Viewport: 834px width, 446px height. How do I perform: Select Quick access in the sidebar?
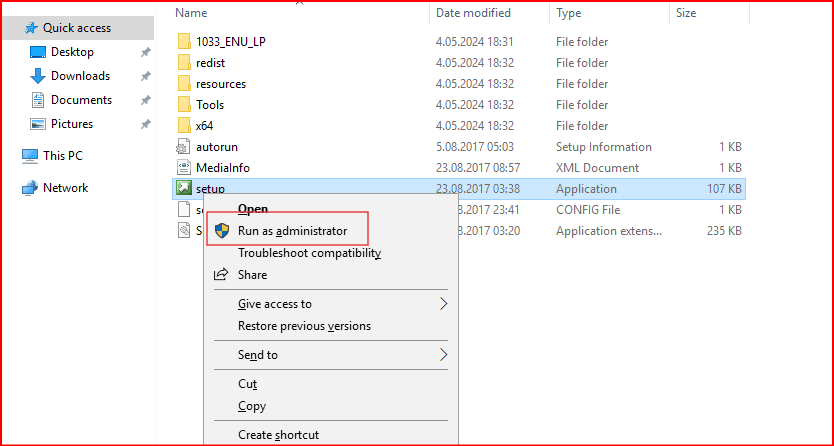click(76, 28)
